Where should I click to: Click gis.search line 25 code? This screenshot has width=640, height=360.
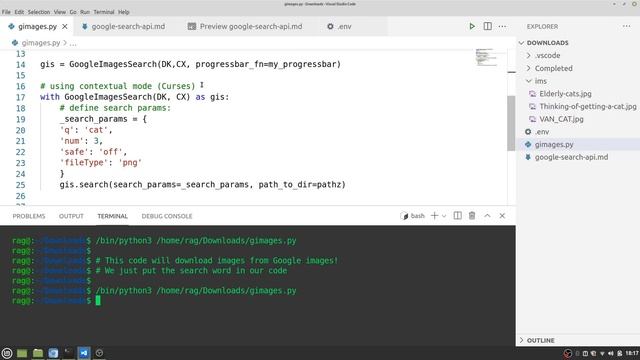202,184
